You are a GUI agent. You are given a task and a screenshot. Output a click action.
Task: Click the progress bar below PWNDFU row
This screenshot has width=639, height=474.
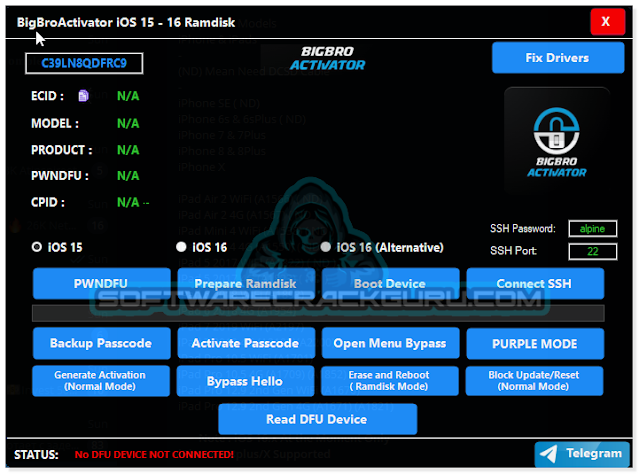point(318,313)
